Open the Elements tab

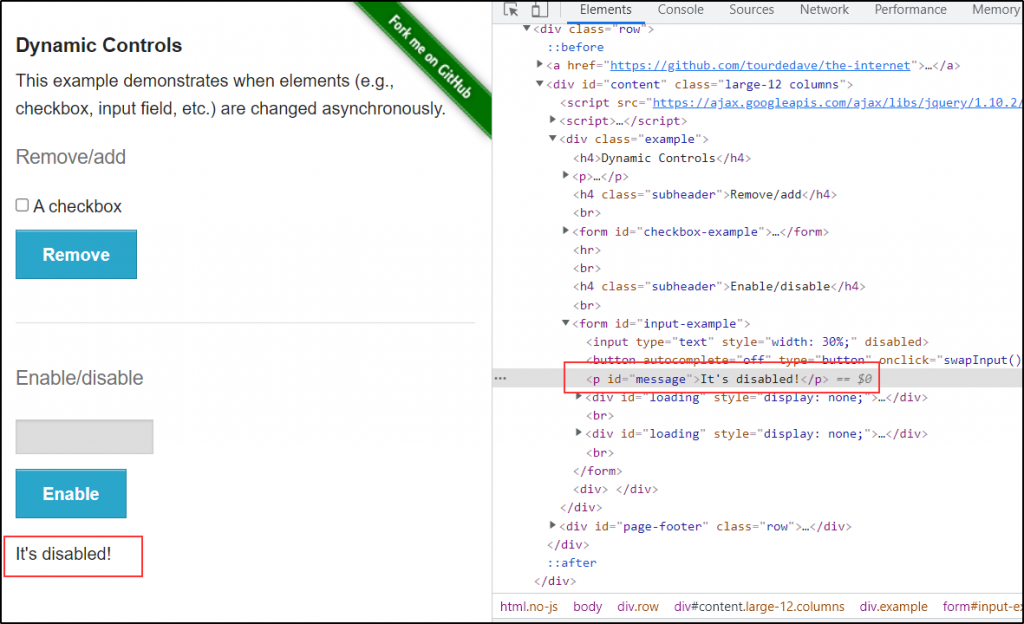[x=605, y=10]
